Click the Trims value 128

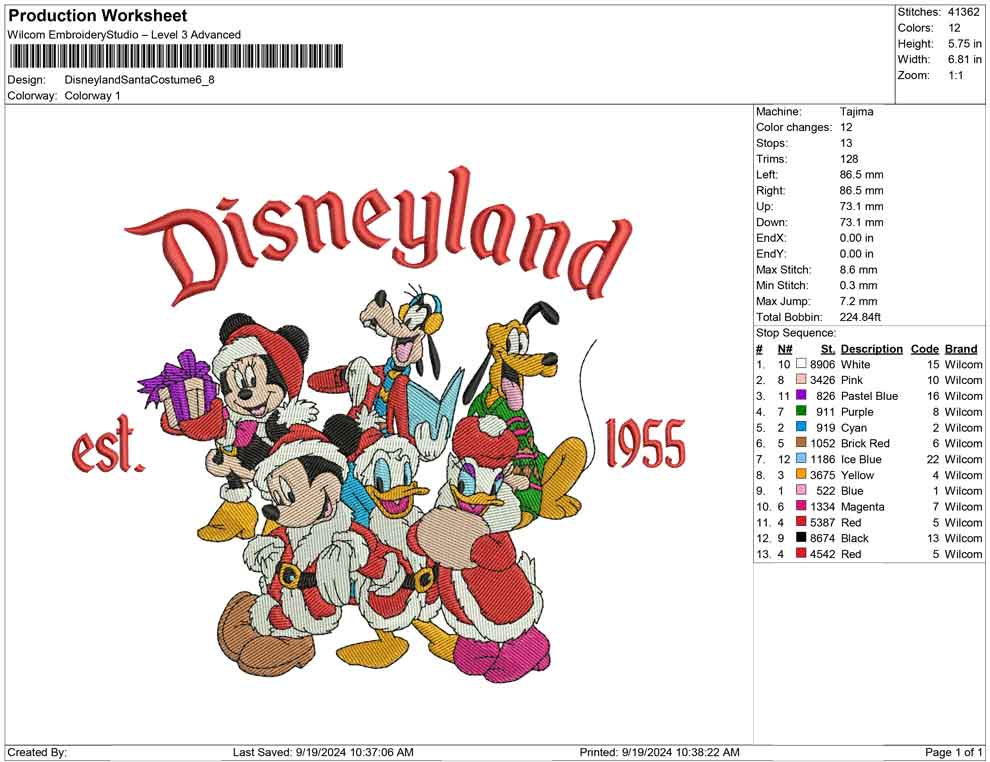click(x=849, y=159)
